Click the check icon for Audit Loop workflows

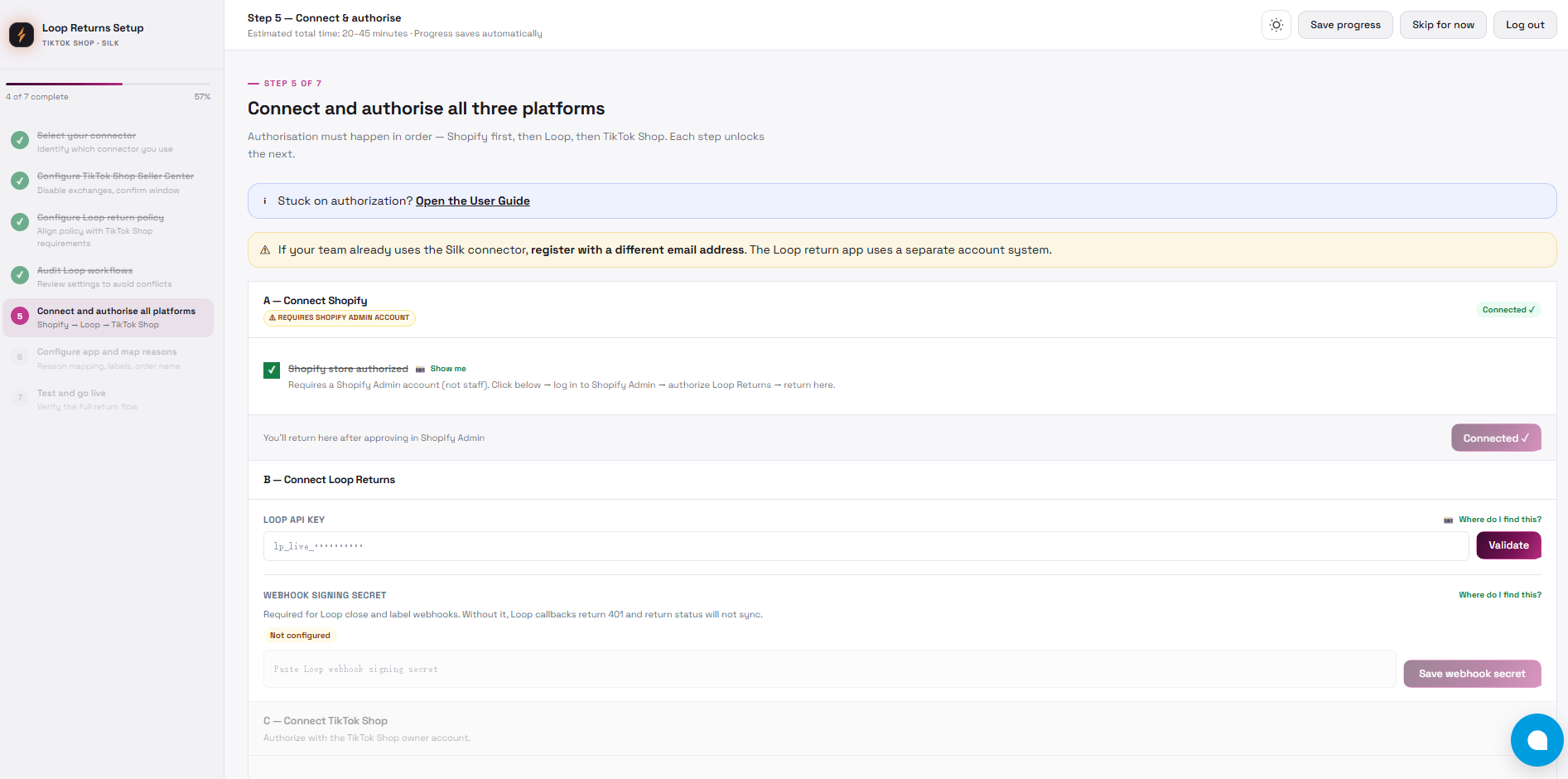[x=20, y=275]
